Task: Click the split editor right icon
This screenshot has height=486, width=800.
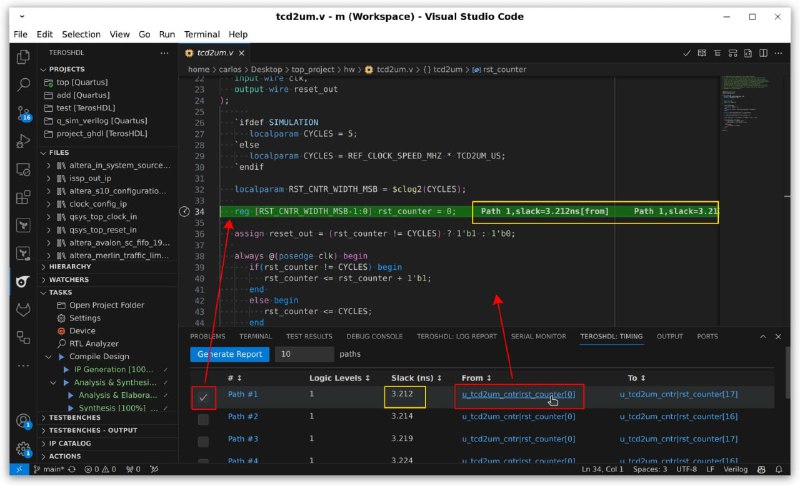Action: [x=763, y=53]
